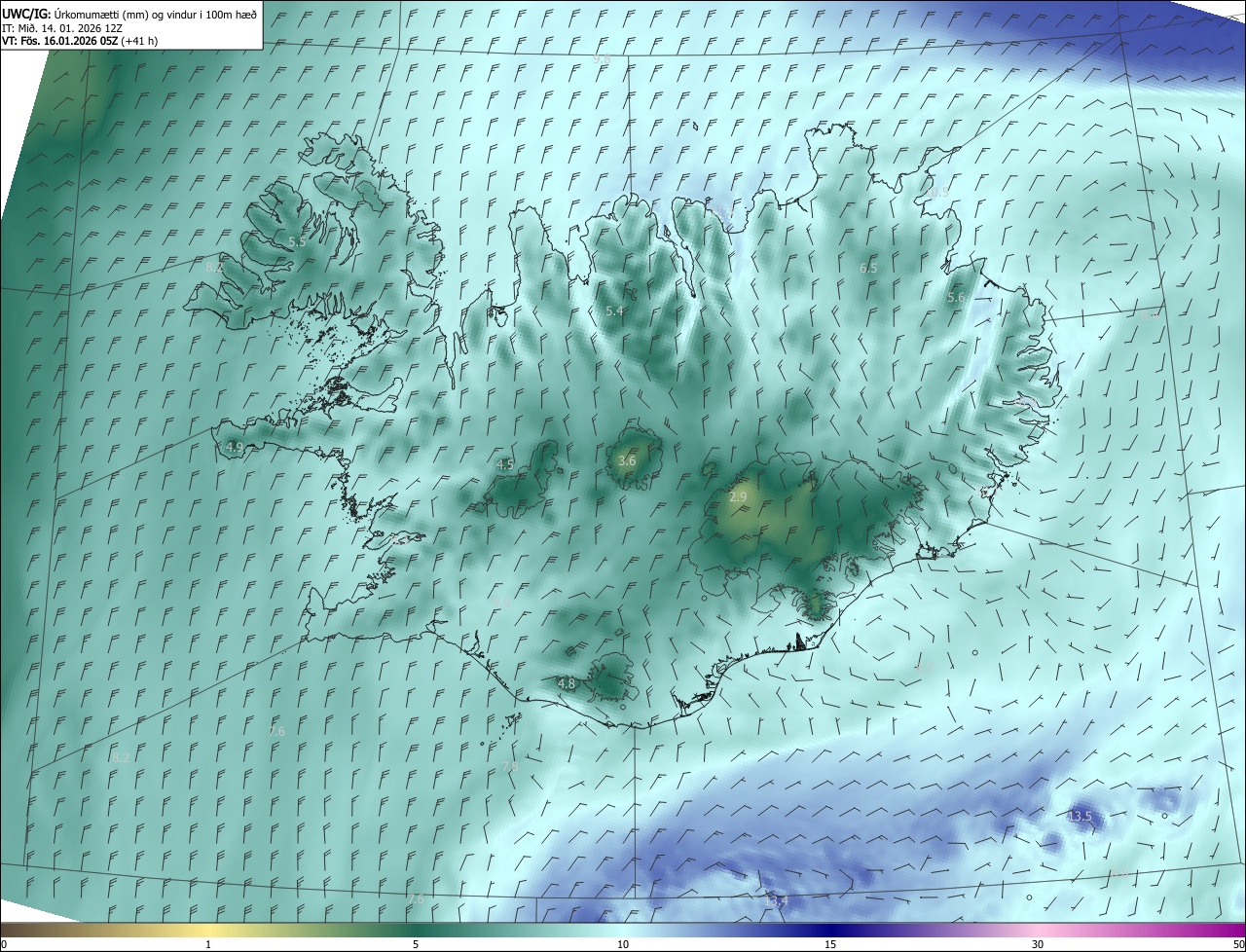
Task: Click the 3.6 value on the glacier
Action: [x=627, y=460]
